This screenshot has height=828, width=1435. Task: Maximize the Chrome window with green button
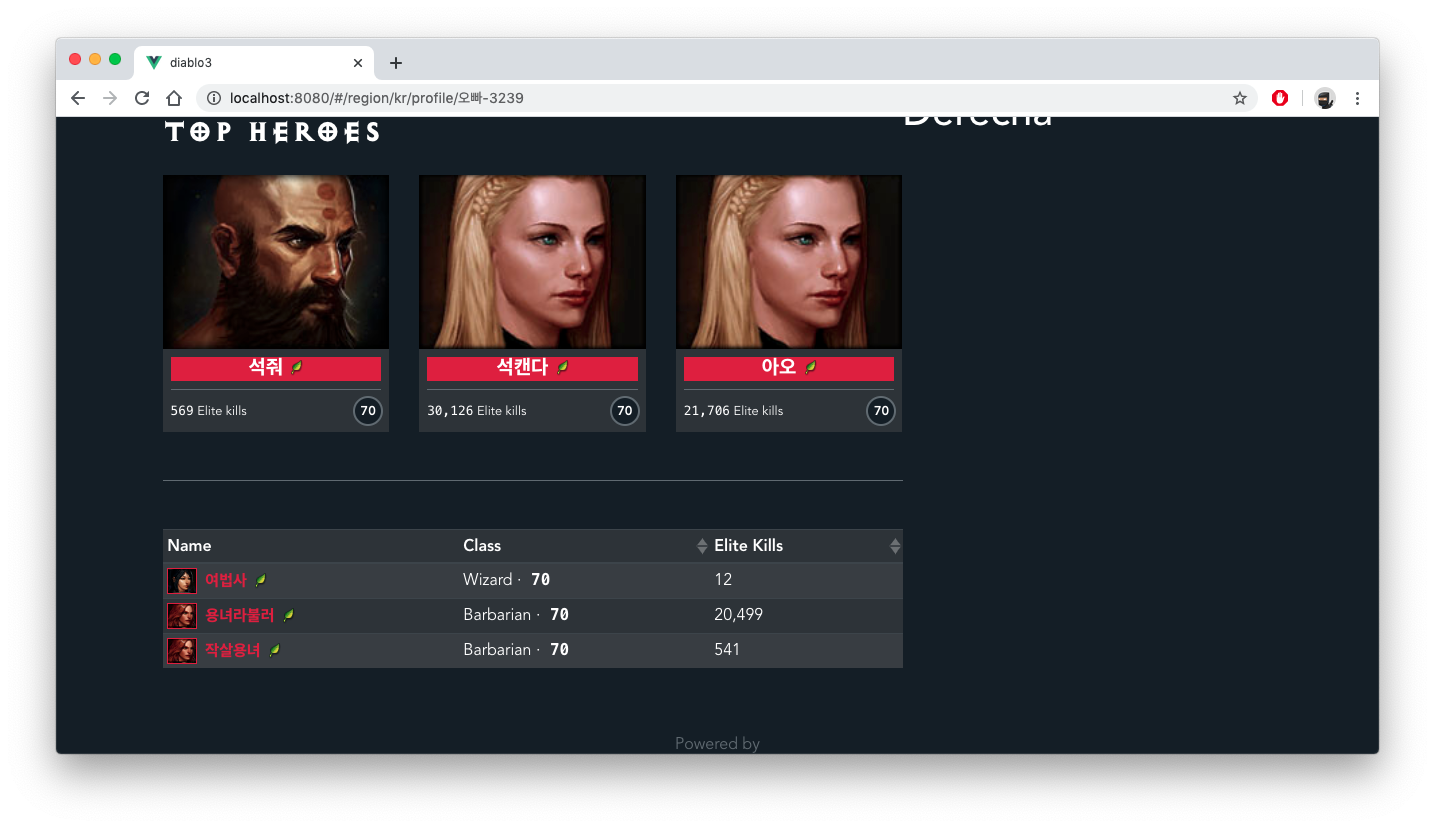[x=115, y=59]
